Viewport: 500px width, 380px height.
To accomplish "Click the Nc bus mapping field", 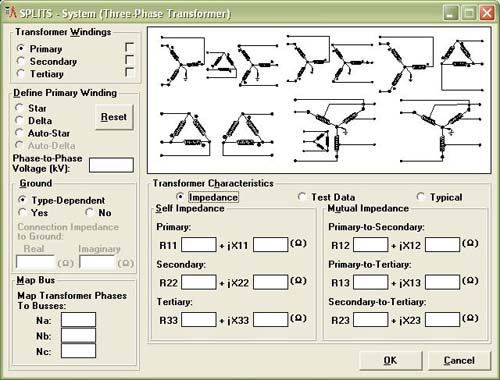I will tap(78, 351).
